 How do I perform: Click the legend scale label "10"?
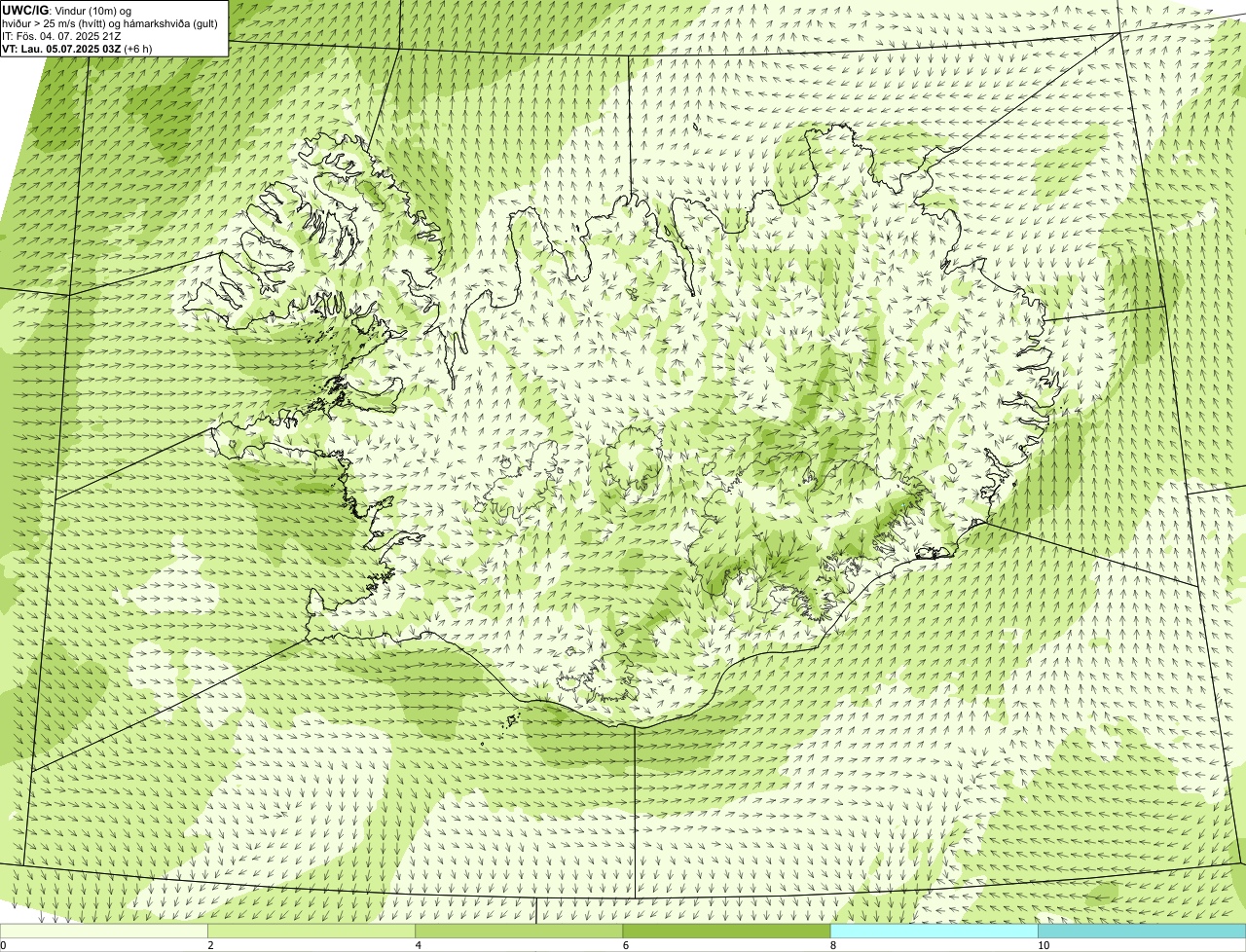click(x=1043, y=945)
